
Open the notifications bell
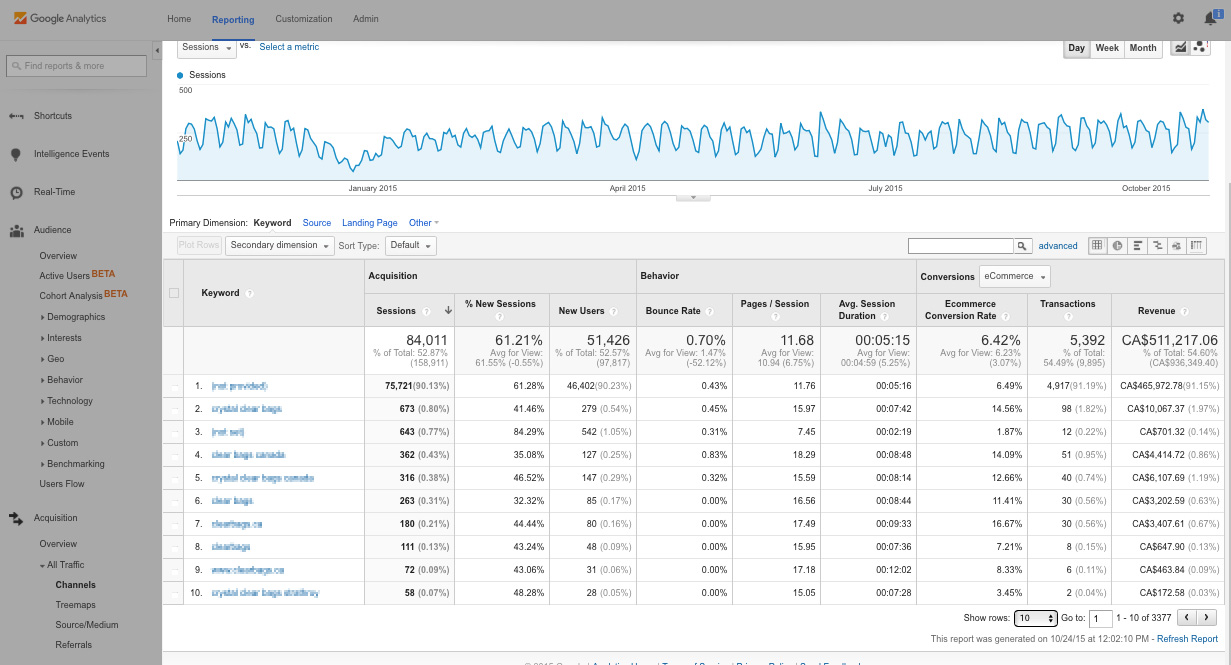point(1211,18)
